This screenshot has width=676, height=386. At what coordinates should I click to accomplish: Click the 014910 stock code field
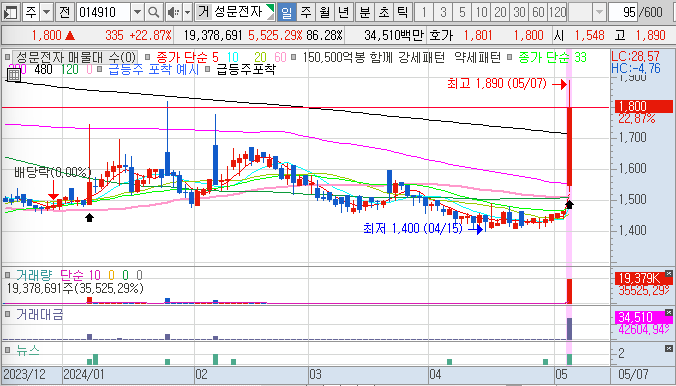[103, 12]
